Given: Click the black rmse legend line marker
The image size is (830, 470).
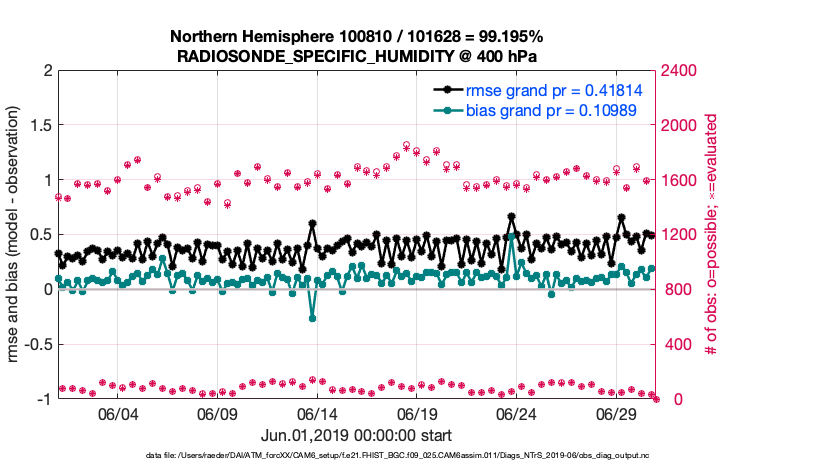Looking at the screenshot, I should pyautogui.click(x=445, y=89).
